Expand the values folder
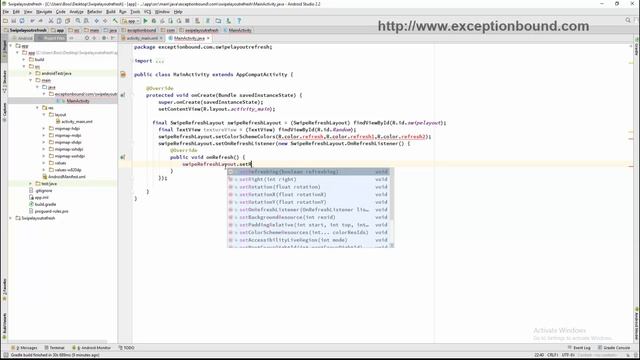640x360 pixels. click(x=44, y=163)
